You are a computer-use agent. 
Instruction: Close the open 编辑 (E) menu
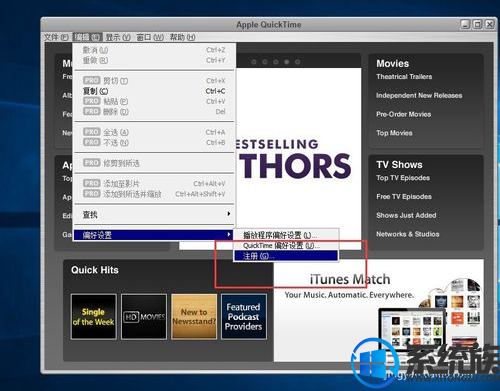click(x=87, y=37)
